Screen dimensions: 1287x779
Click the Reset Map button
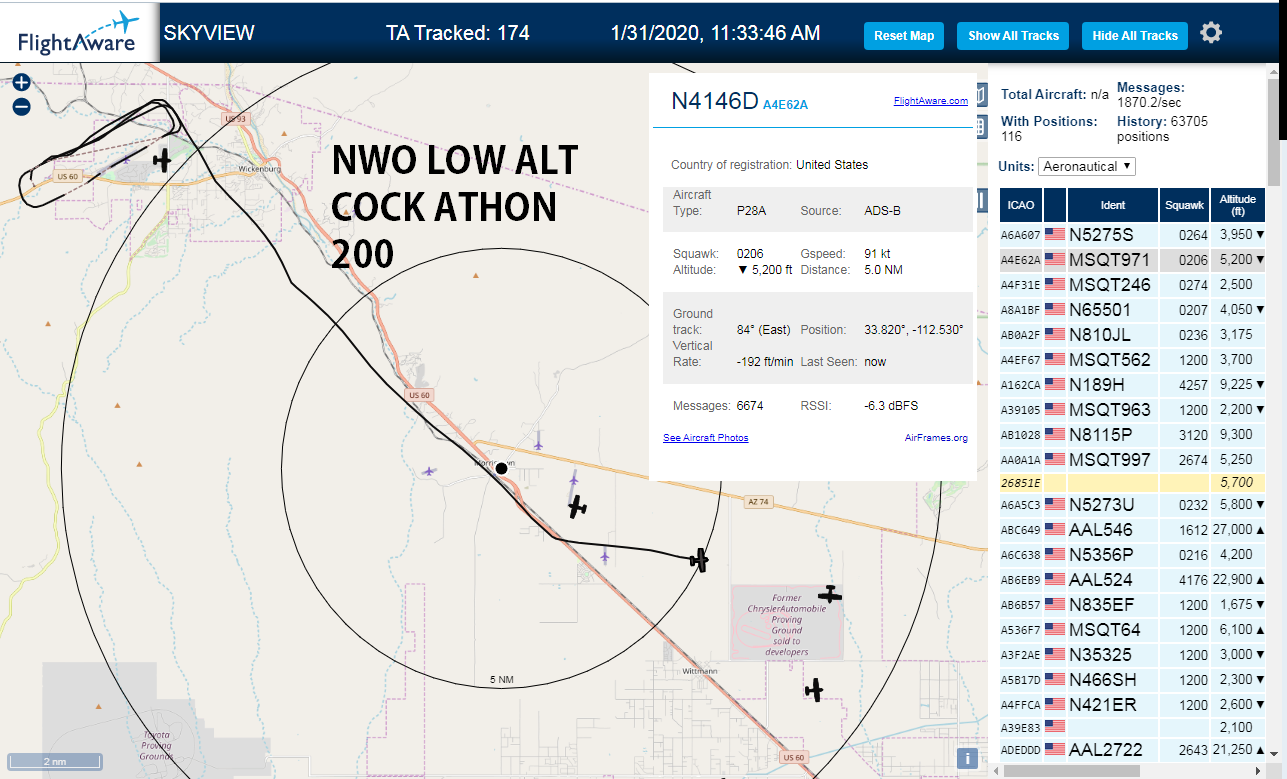(904, 36)
